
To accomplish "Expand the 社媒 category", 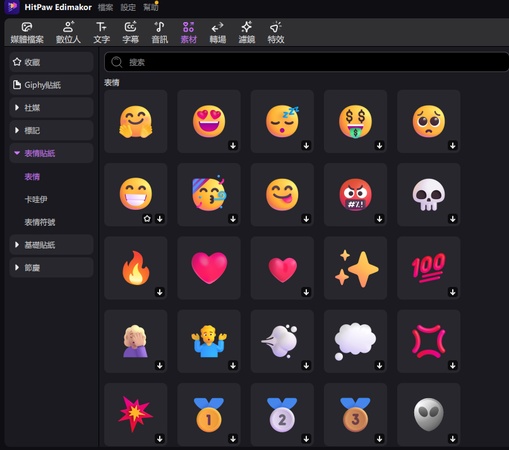I will (51, 108).
